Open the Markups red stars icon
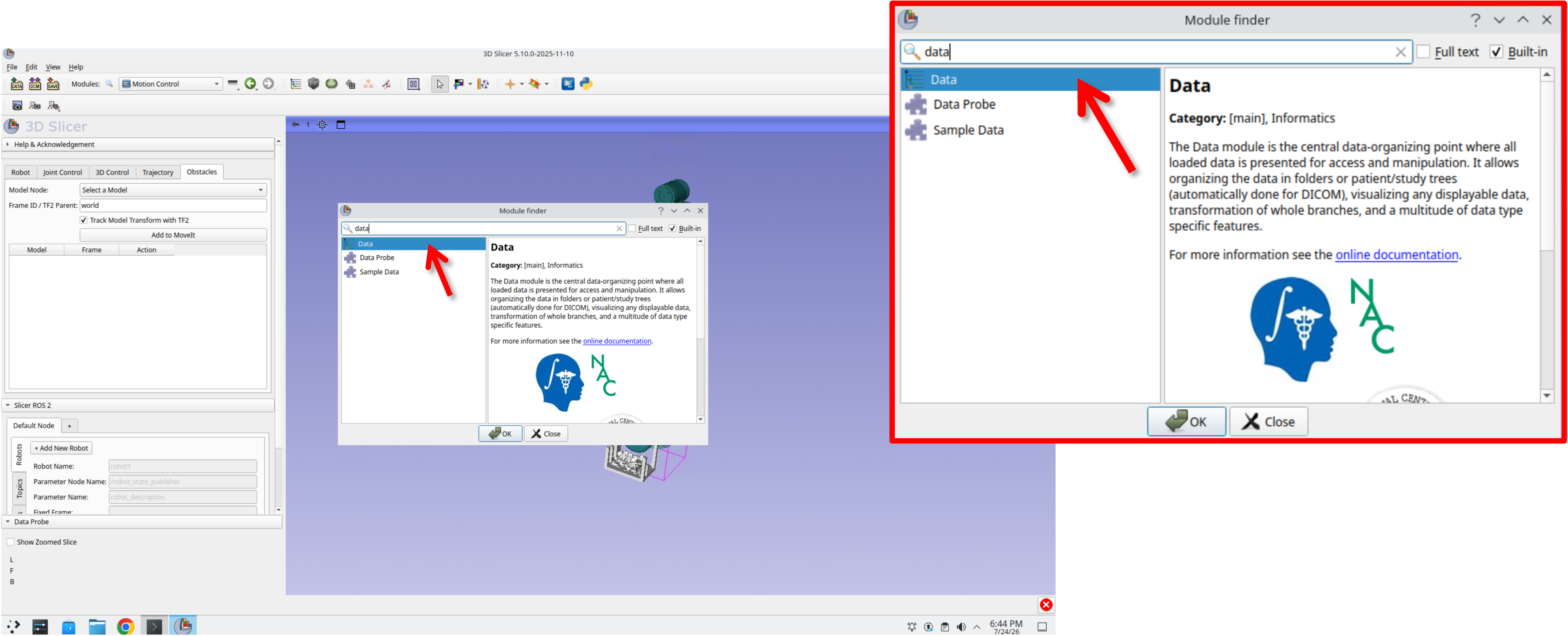 pyautogui.click(x=368, y=84)
